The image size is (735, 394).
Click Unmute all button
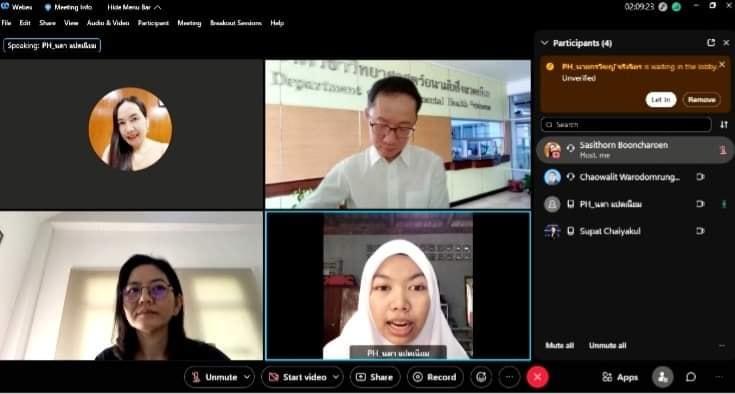[x=608, y=345]
